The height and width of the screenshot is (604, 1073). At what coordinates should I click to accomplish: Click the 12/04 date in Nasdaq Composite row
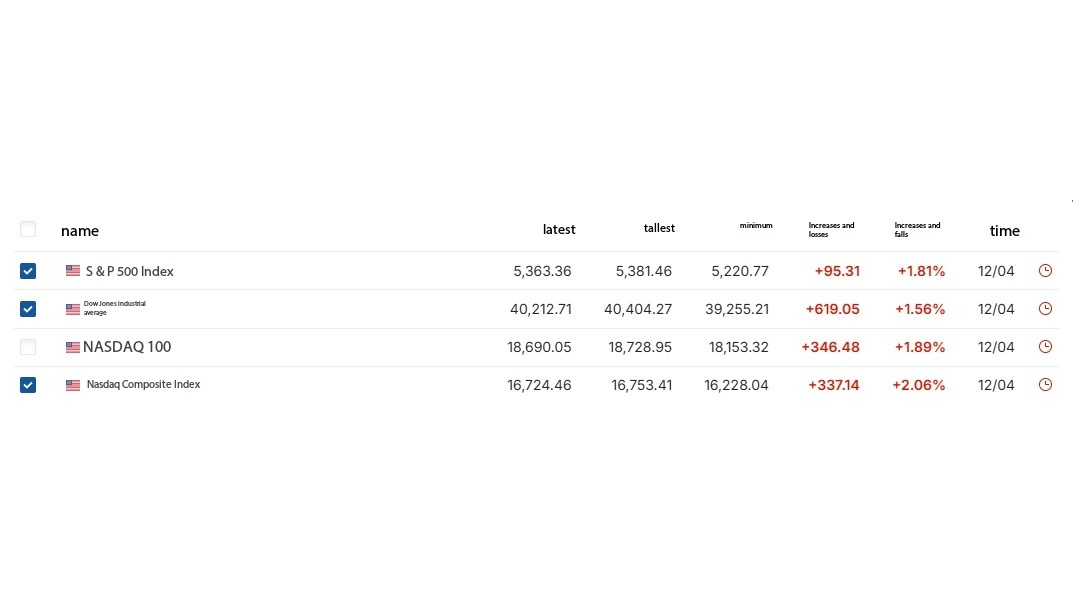pos(996,386)
